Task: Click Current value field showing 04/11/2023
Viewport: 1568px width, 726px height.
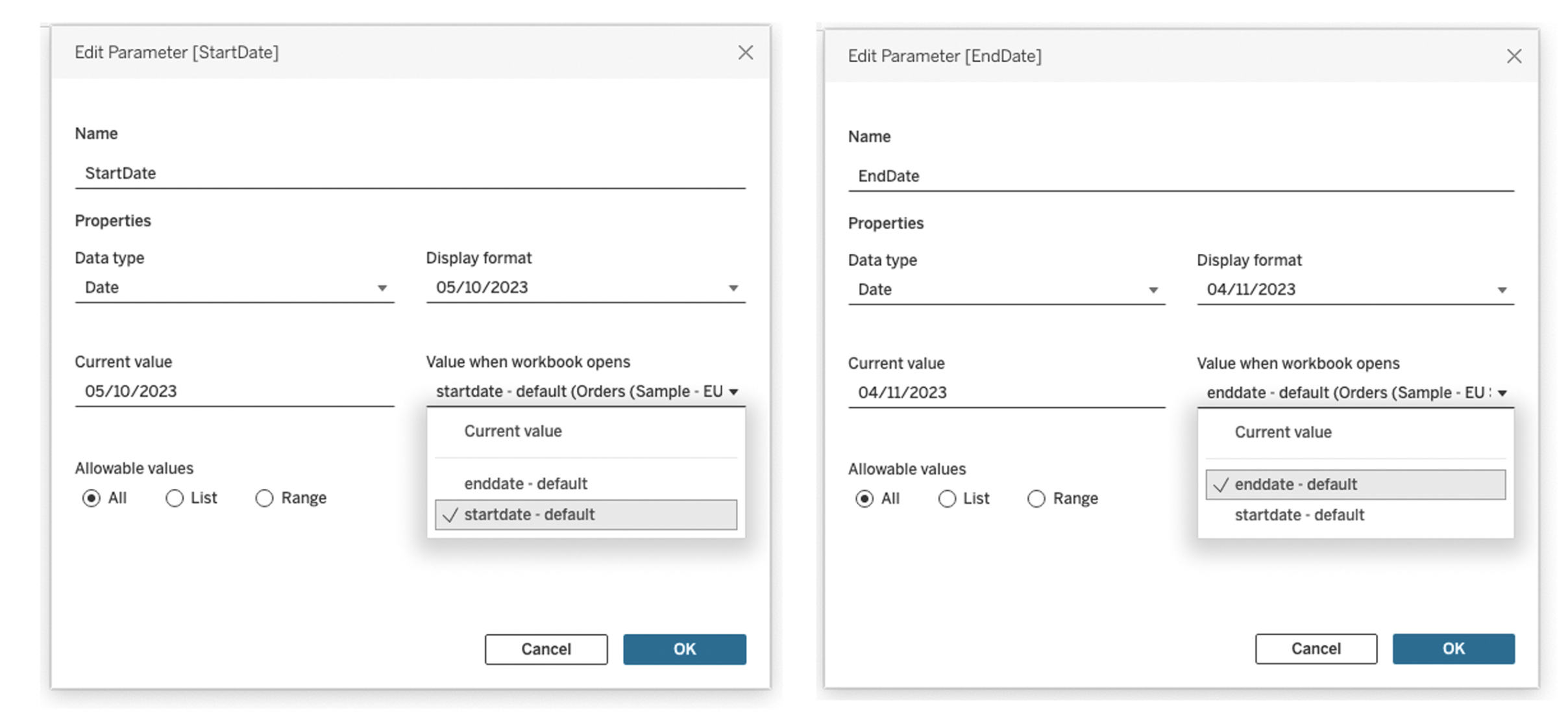Action: (x=1006, y=393)
